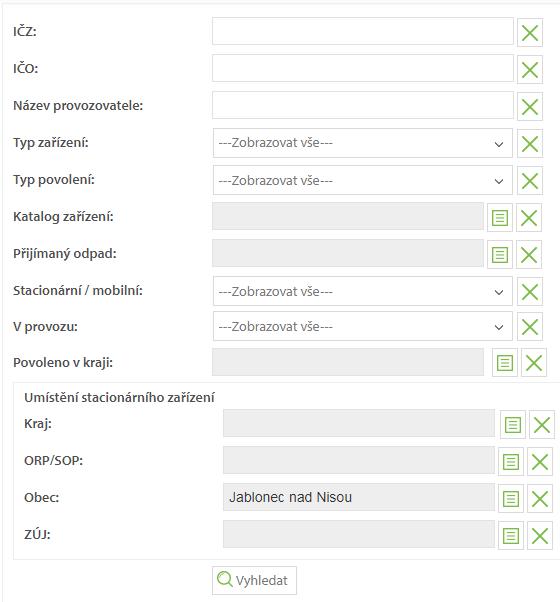This screenshot has width=560, height=602.
Task: Open the list picker for Katalog zařízení
Action: [500, 218]
